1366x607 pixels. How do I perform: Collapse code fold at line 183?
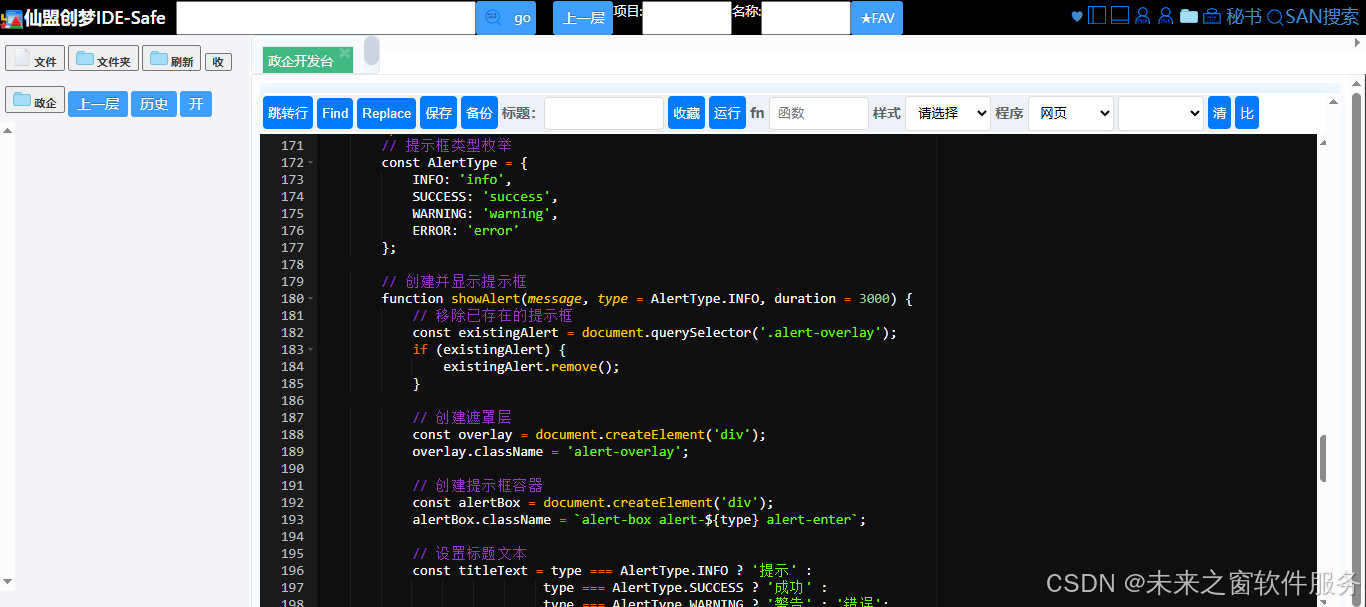311,349
